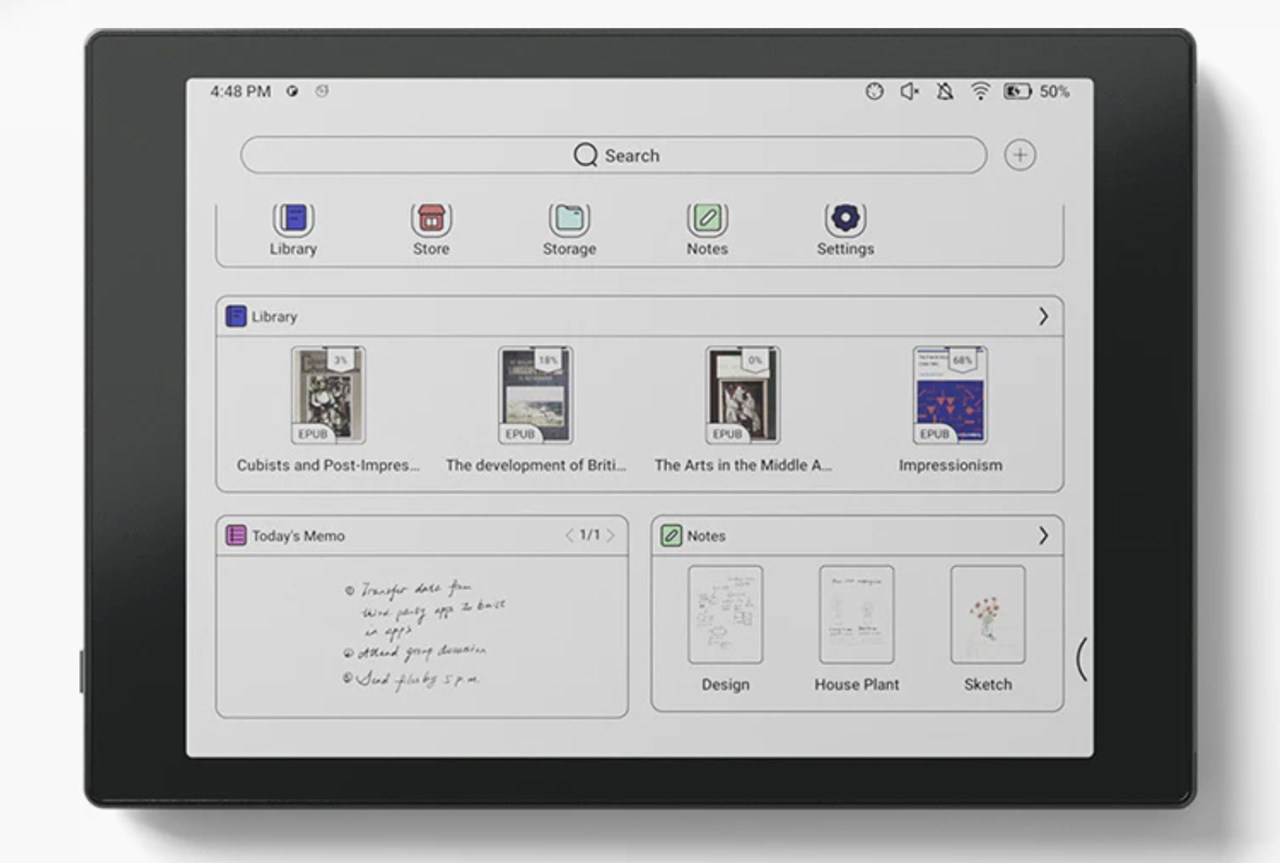This screenshot has height=863, width=1280.
Task: Open the Library app icon
Action: [293, 221]
